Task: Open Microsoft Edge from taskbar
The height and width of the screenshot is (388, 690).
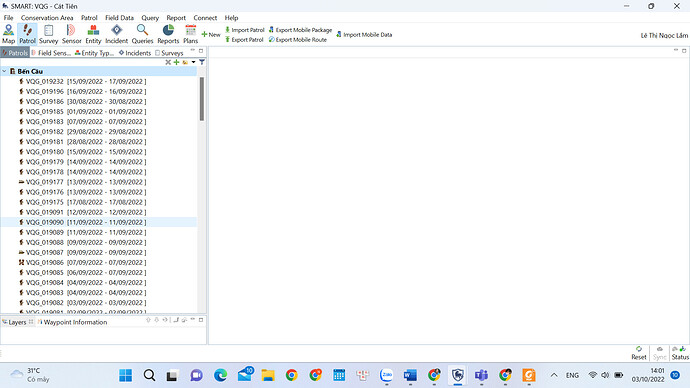Action: [x=220, y=375]
